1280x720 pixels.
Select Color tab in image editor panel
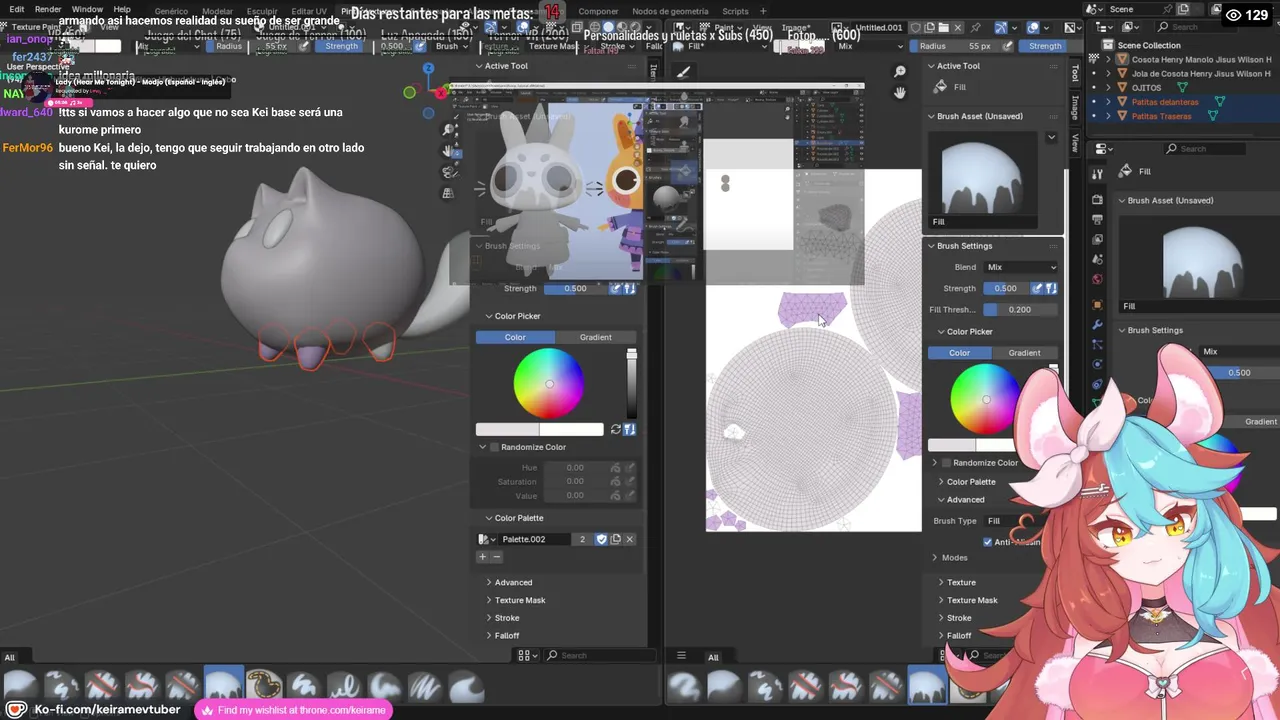[x=959, y=353]
